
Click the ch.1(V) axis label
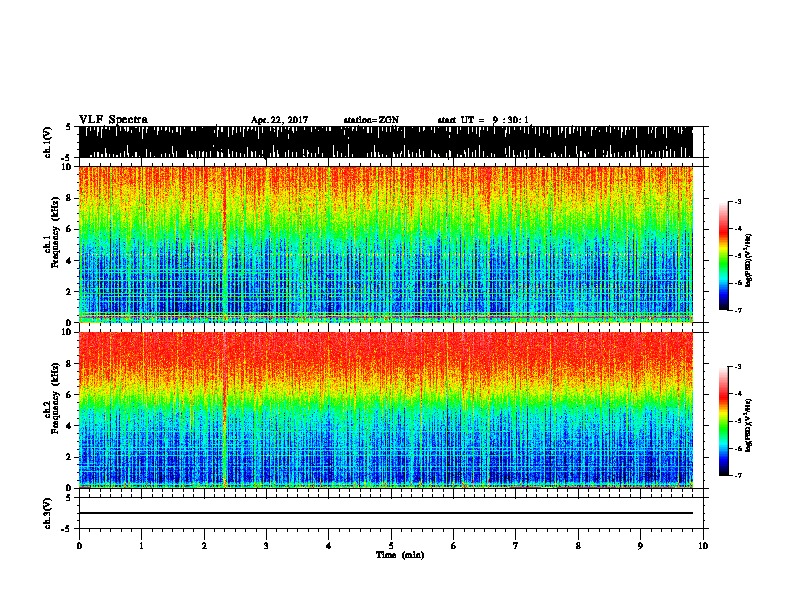click(48, 142)
